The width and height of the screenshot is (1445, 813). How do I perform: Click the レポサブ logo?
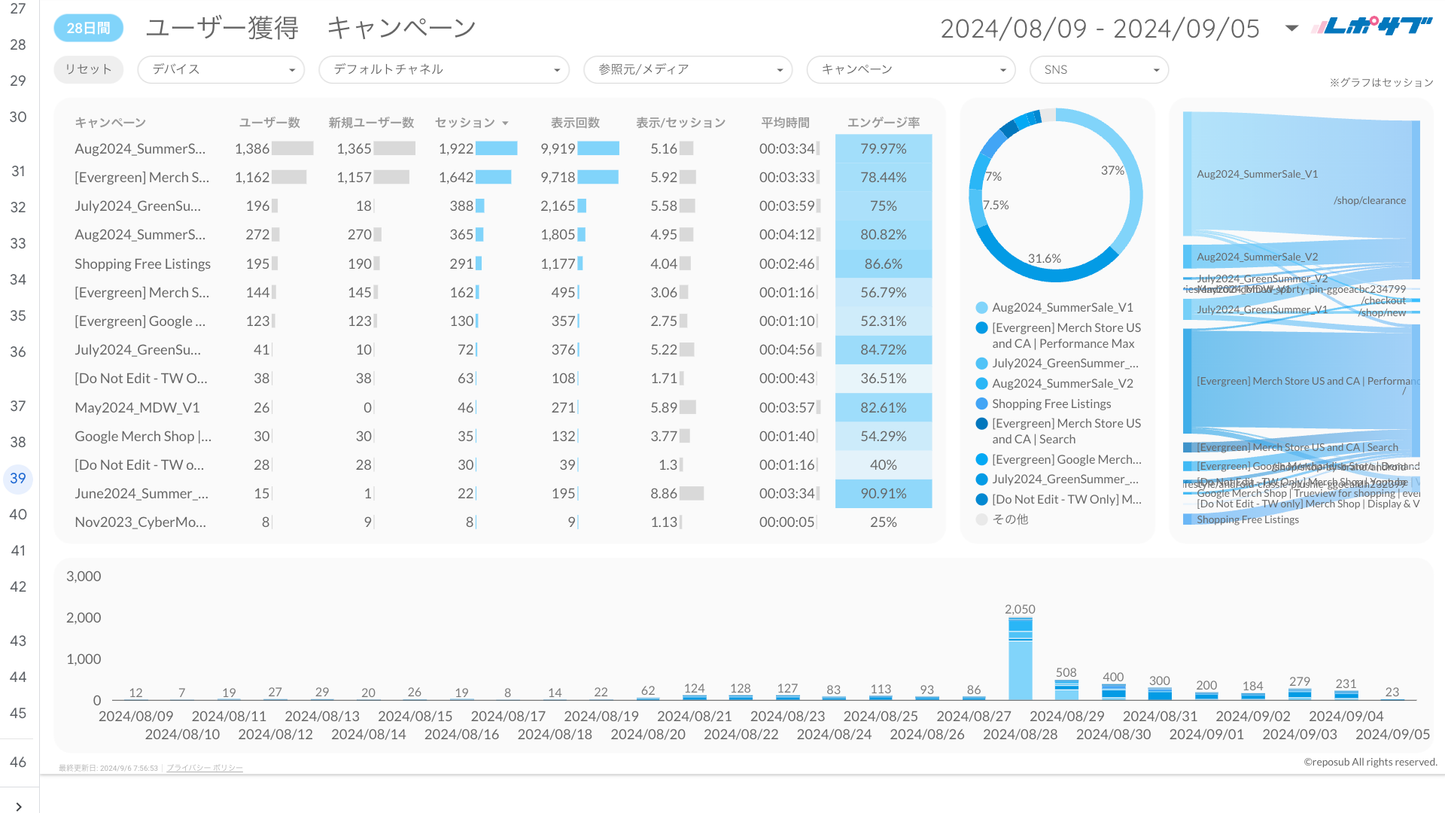[x=1371, y=27]
